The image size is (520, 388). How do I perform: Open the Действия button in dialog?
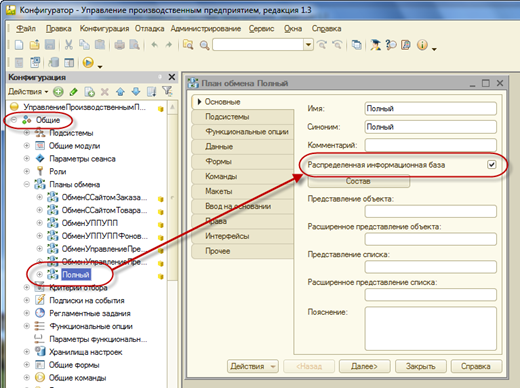(x=253, y=366)
